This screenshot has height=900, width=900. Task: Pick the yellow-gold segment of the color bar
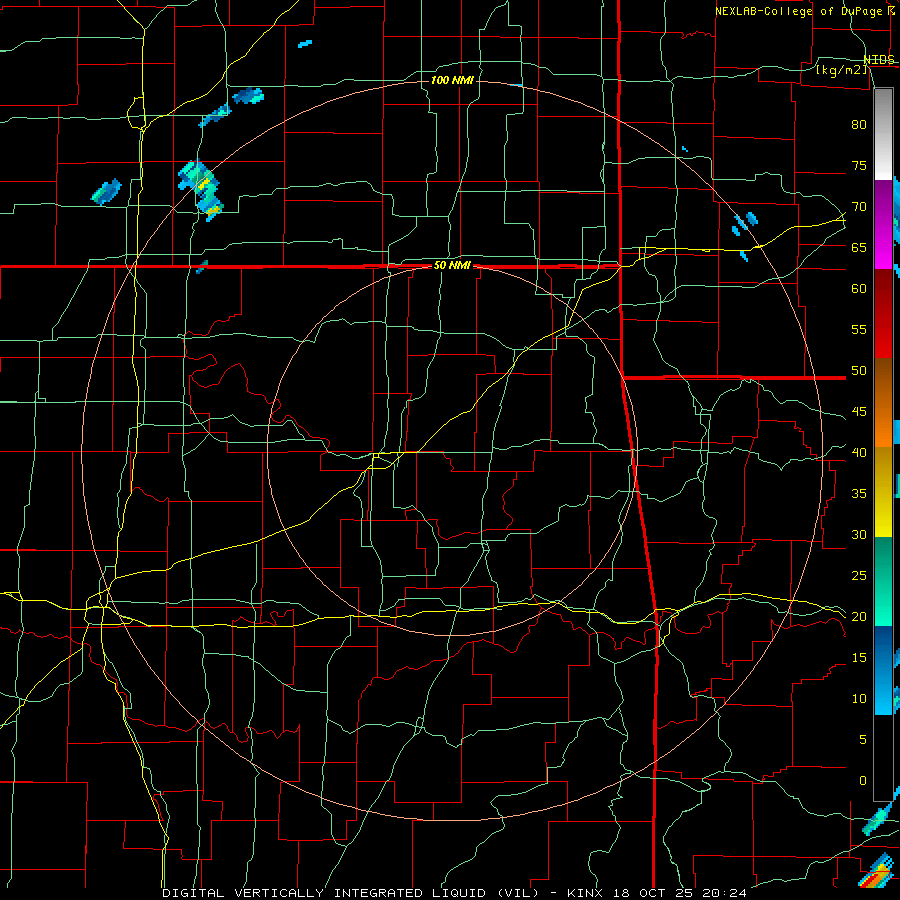(x=883, y=492)
